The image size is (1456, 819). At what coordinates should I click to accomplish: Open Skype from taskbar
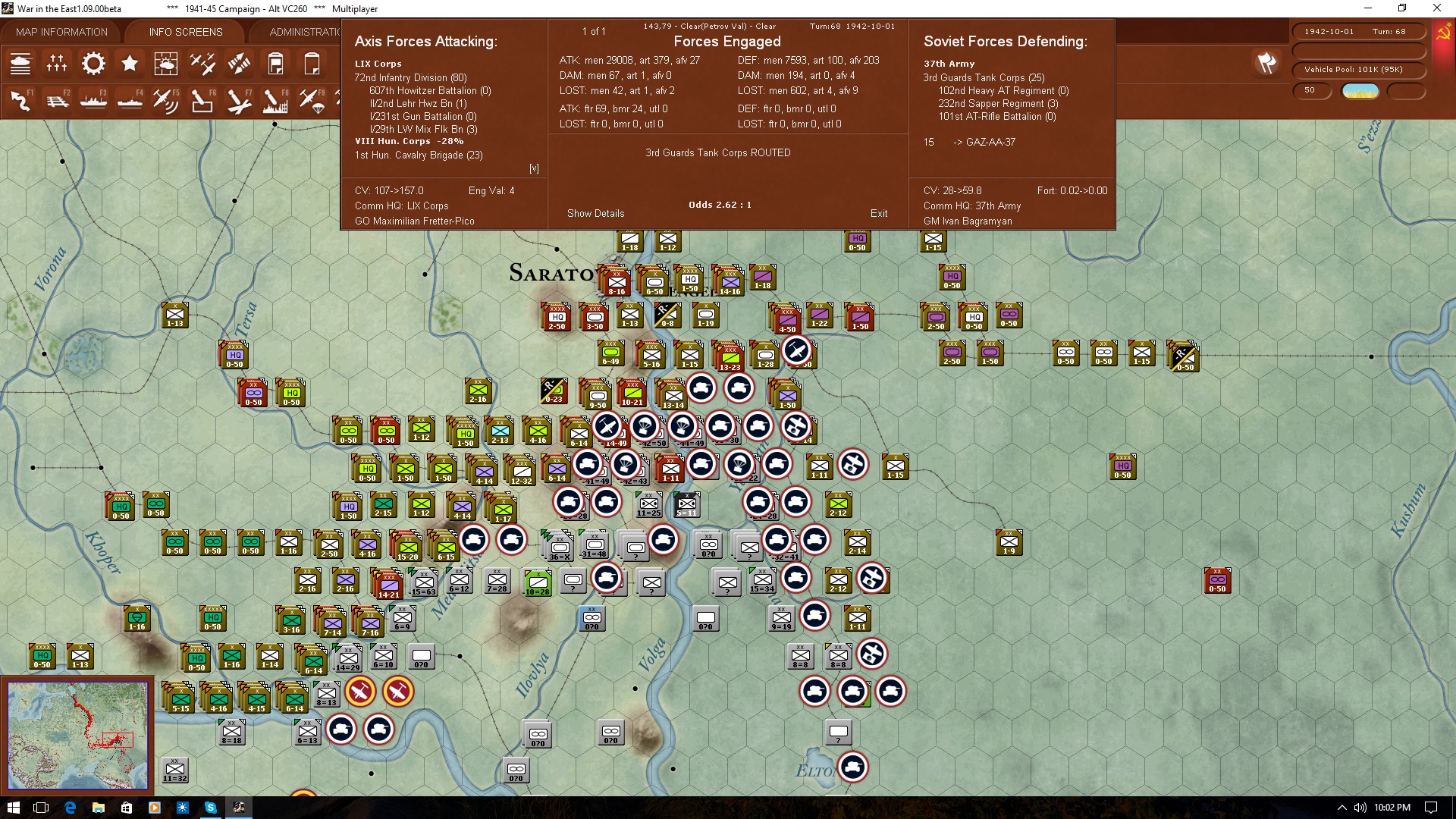pyautogui.click(x=210, y=808)
